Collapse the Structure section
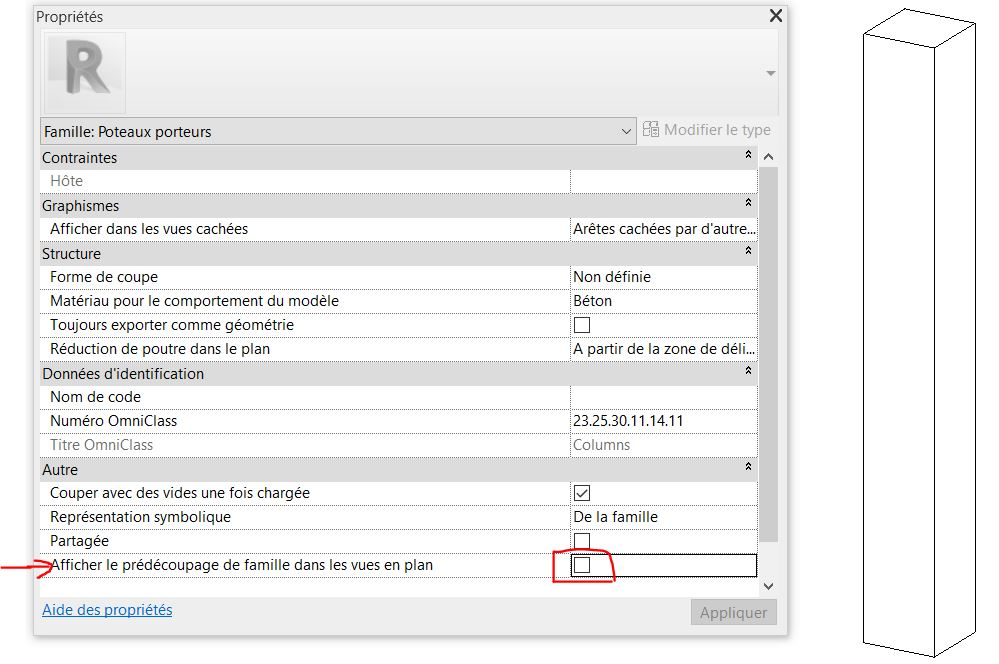Viewport: 999px width, 664px height. pos(748,253)
